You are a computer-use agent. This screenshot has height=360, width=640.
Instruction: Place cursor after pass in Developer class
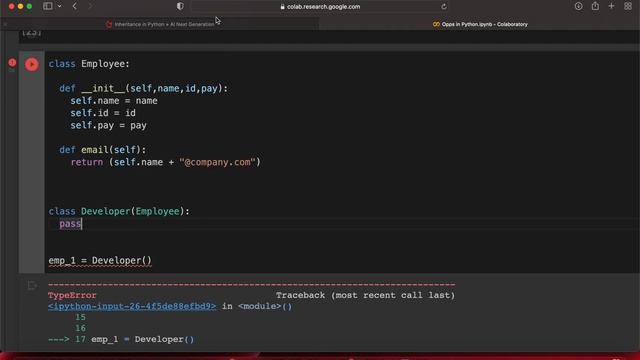coord(82,224)
